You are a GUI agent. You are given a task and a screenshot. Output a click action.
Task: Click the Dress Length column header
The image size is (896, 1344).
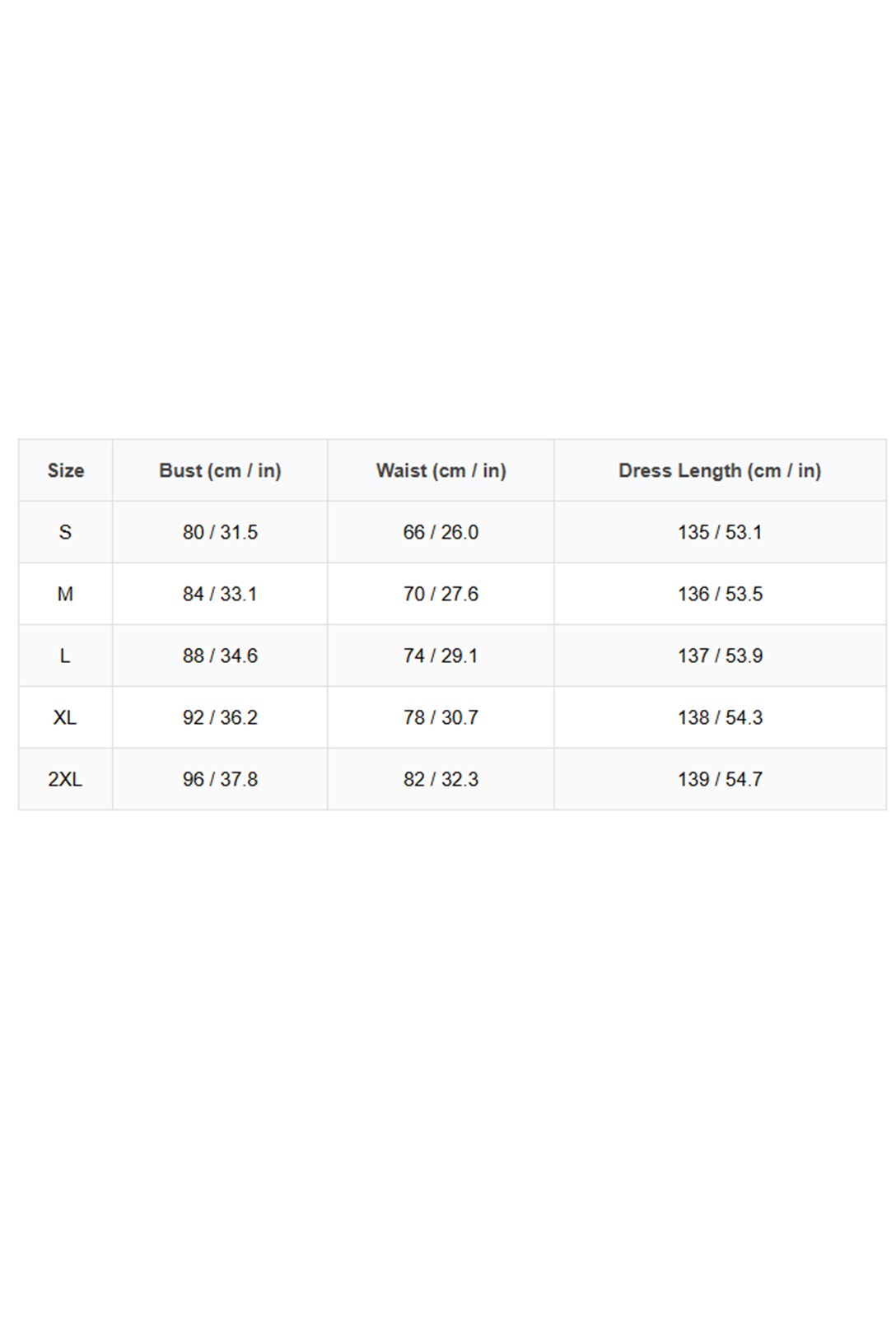tap(720, 470)
